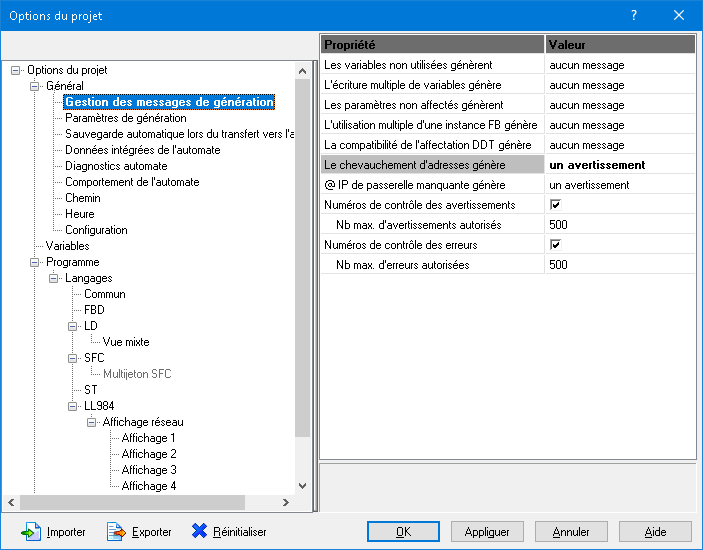Collapse the Affichage réseau node
Viewport: 703px width, 550px height.
(91, 422)
